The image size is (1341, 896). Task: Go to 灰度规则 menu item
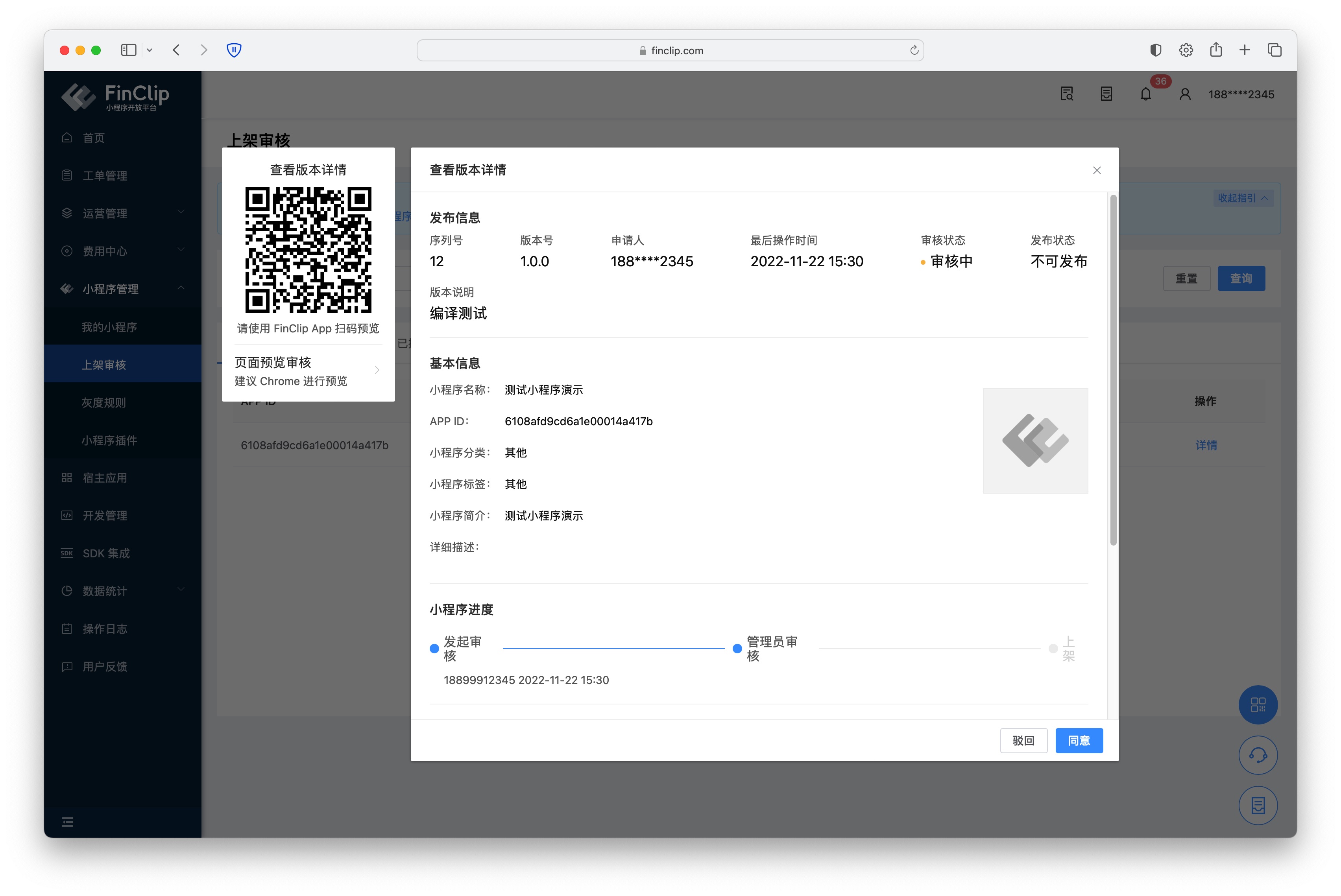pos(103,402)
